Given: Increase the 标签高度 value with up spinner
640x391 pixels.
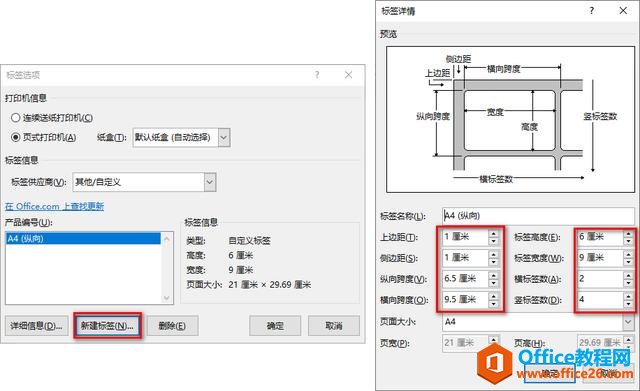Looking at the screenshot, I should click(x=629, y=233).
